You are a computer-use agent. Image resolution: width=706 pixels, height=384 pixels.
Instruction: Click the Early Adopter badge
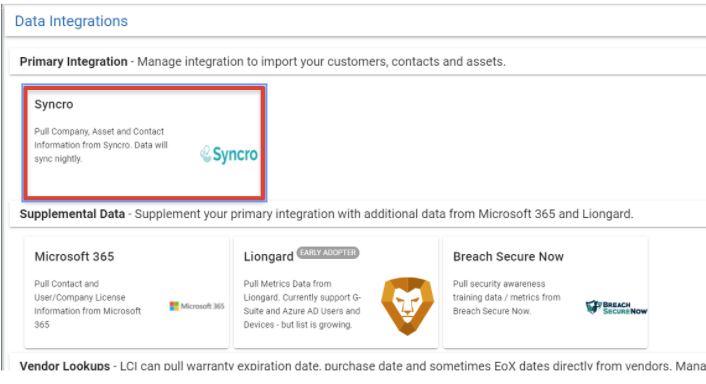[328, 253]
